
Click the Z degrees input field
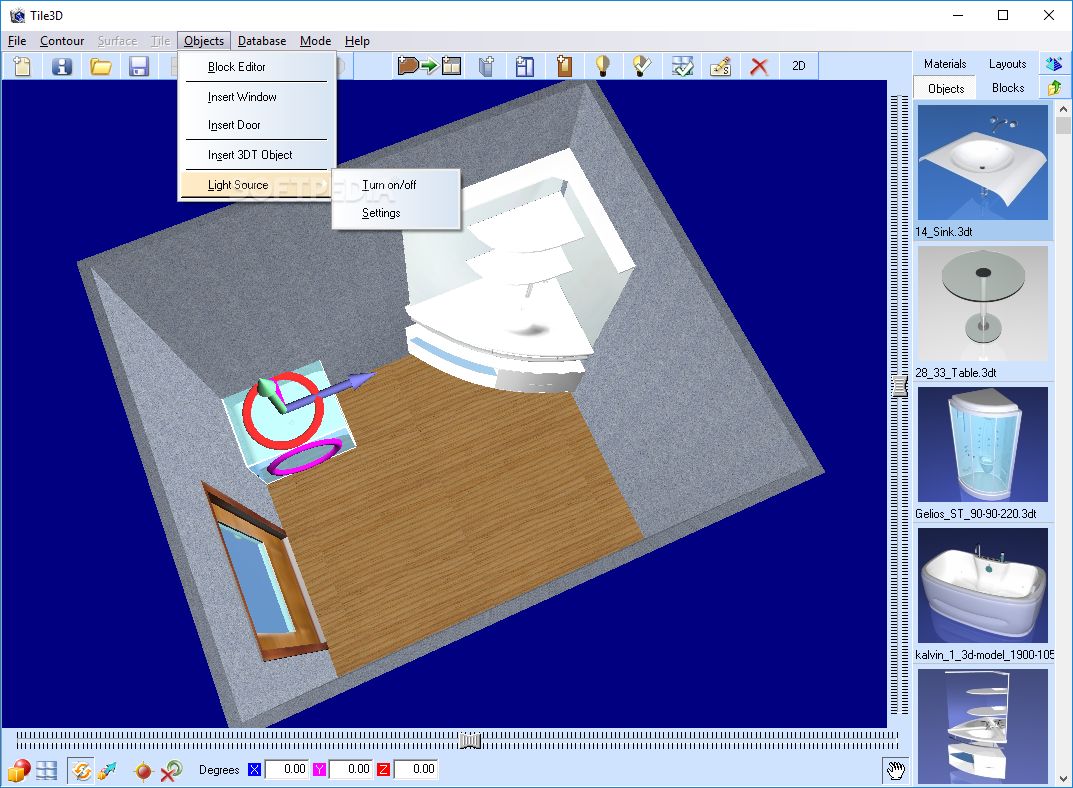click(416, 770)
